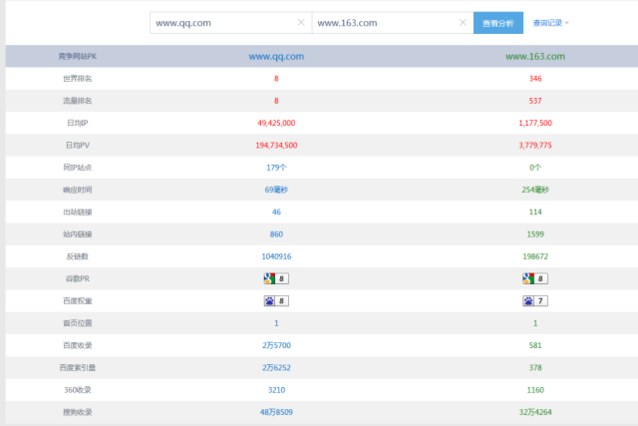The width and height of the screenshot is (638, 426).
Task: Click the 流量排名 row label
Action: (x=77, y=100)
